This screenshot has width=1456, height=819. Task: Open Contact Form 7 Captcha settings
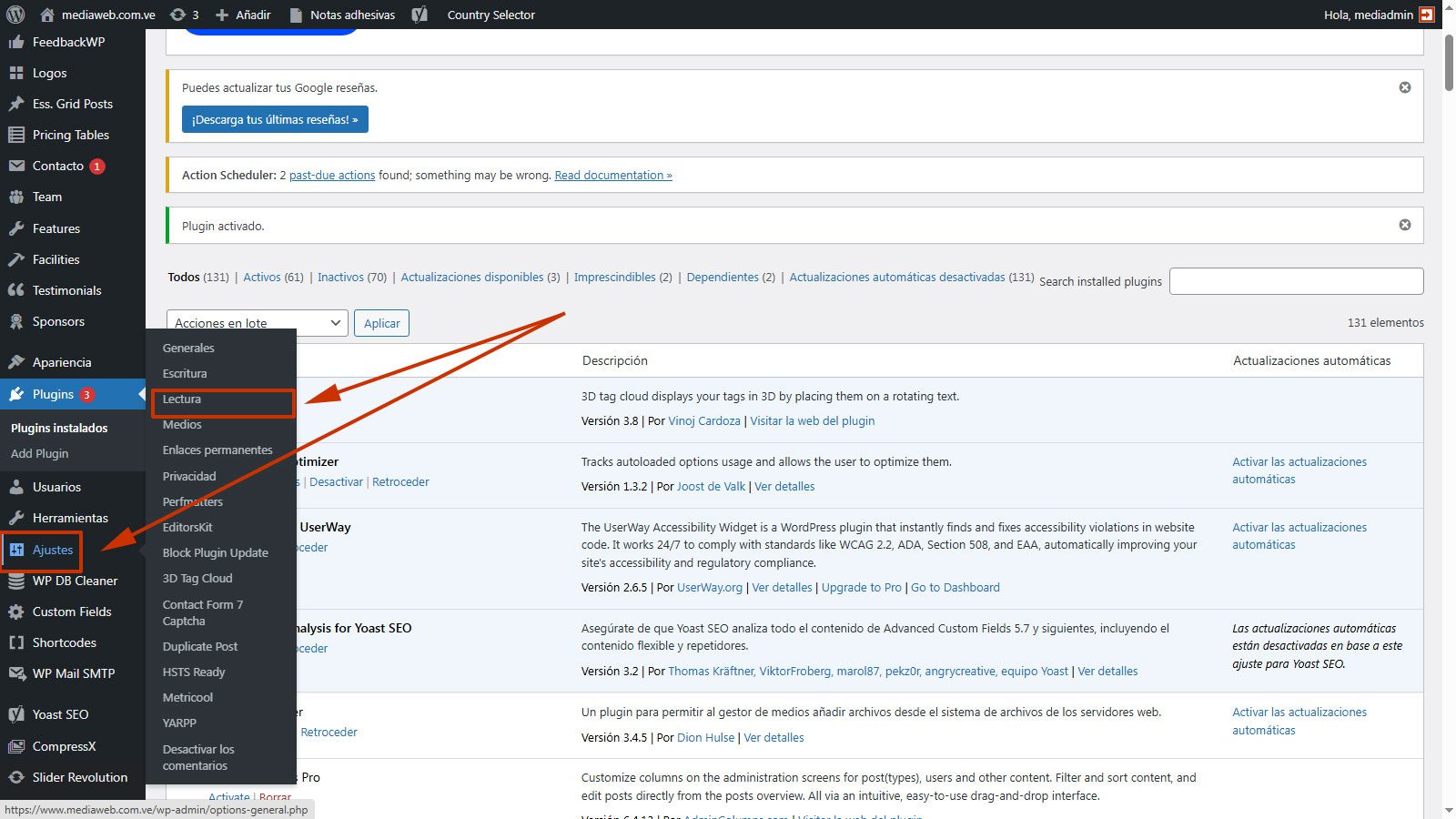click(203, 612)
